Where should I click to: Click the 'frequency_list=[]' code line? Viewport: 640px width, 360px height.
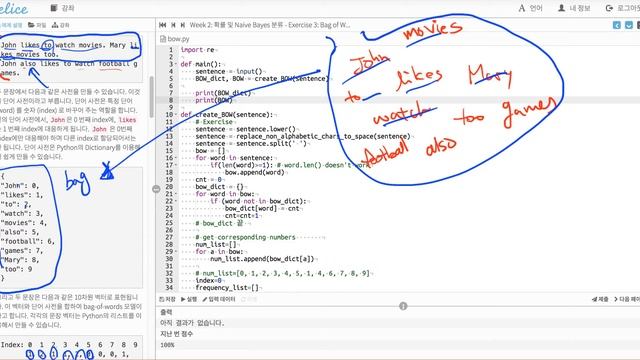click(x=227, y=287)
